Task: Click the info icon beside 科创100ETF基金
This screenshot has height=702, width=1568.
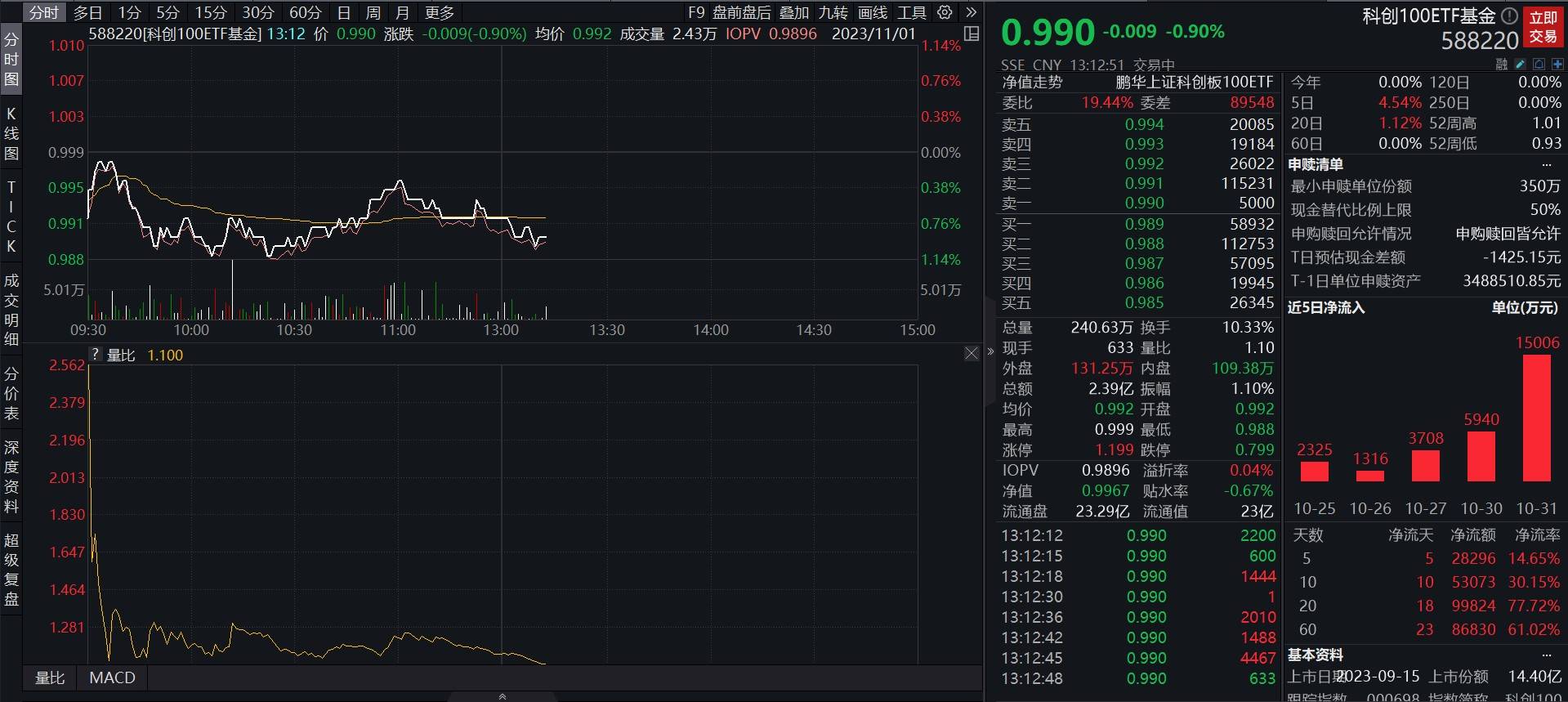Action: pyautogui.click(x=1509, y=16)
